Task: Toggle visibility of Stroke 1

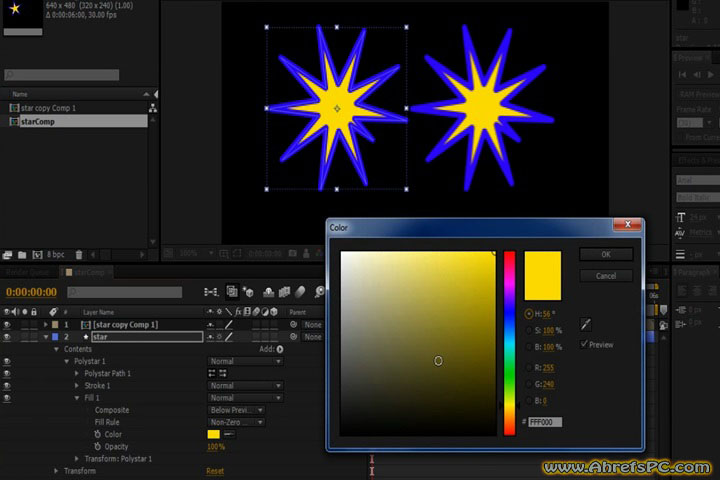Action: click(7, 386)
